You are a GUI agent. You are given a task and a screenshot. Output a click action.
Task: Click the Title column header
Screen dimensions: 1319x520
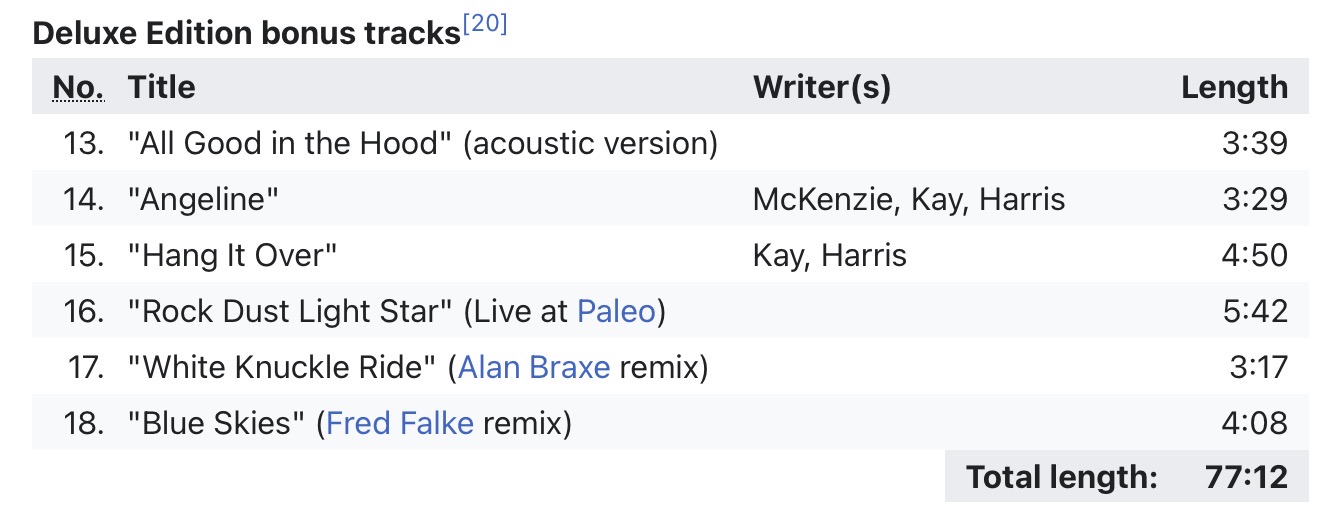point(161,87)
